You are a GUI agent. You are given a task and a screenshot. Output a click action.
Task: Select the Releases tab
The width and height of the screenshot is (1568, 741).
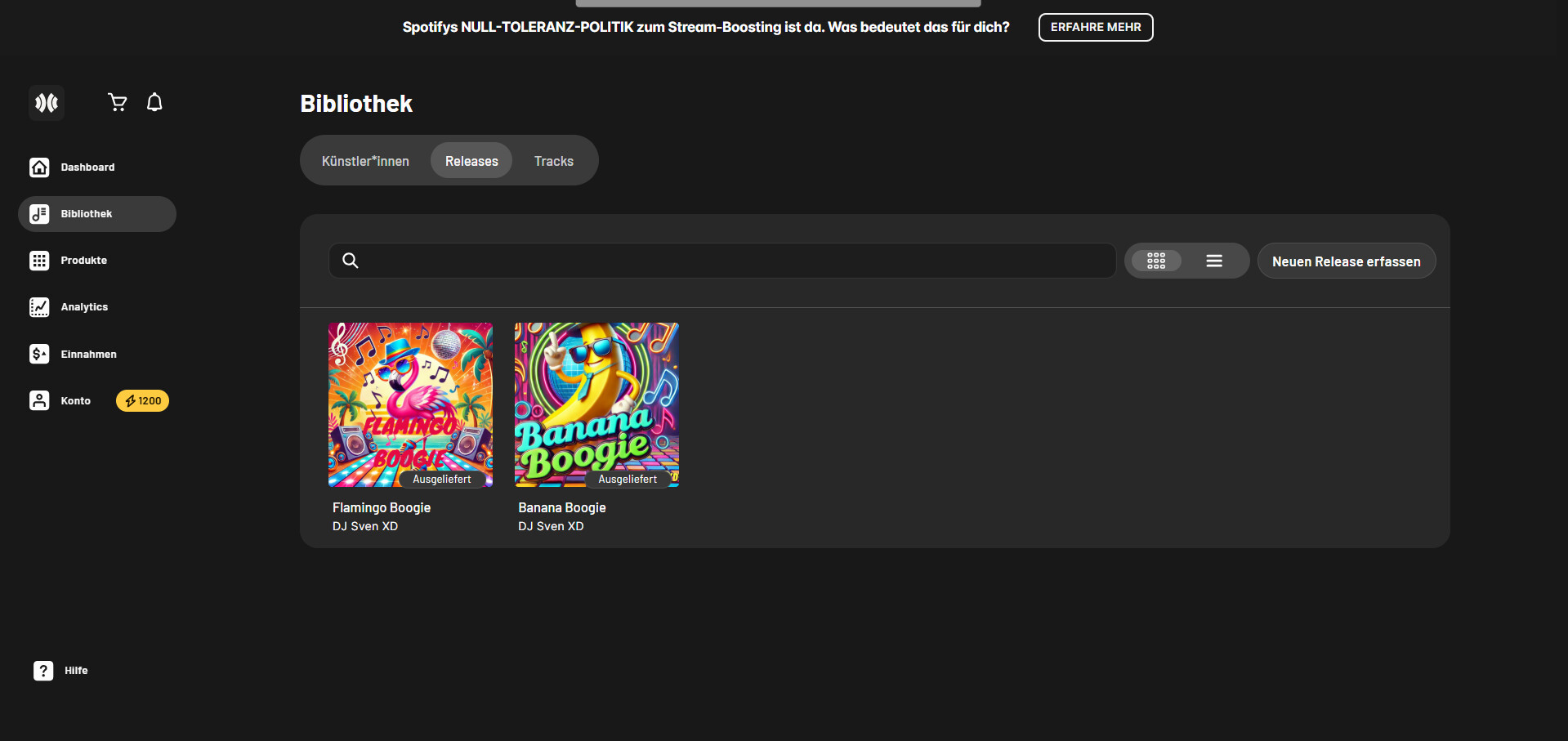(x=471, y=161)
